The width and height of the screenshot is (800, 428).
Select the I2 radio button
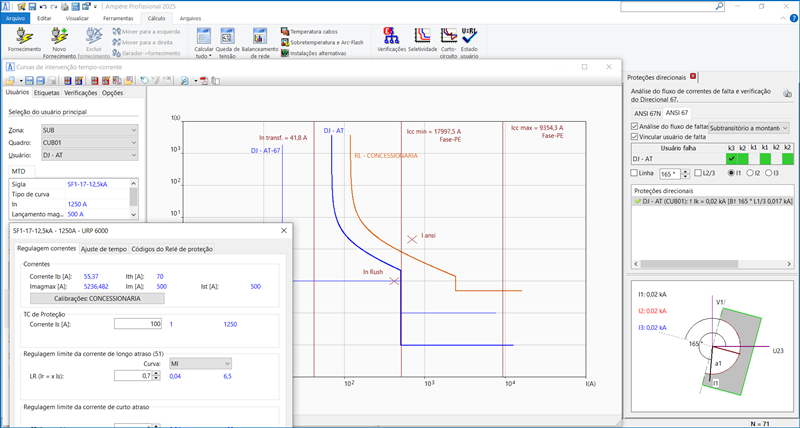tap(750, 173)
